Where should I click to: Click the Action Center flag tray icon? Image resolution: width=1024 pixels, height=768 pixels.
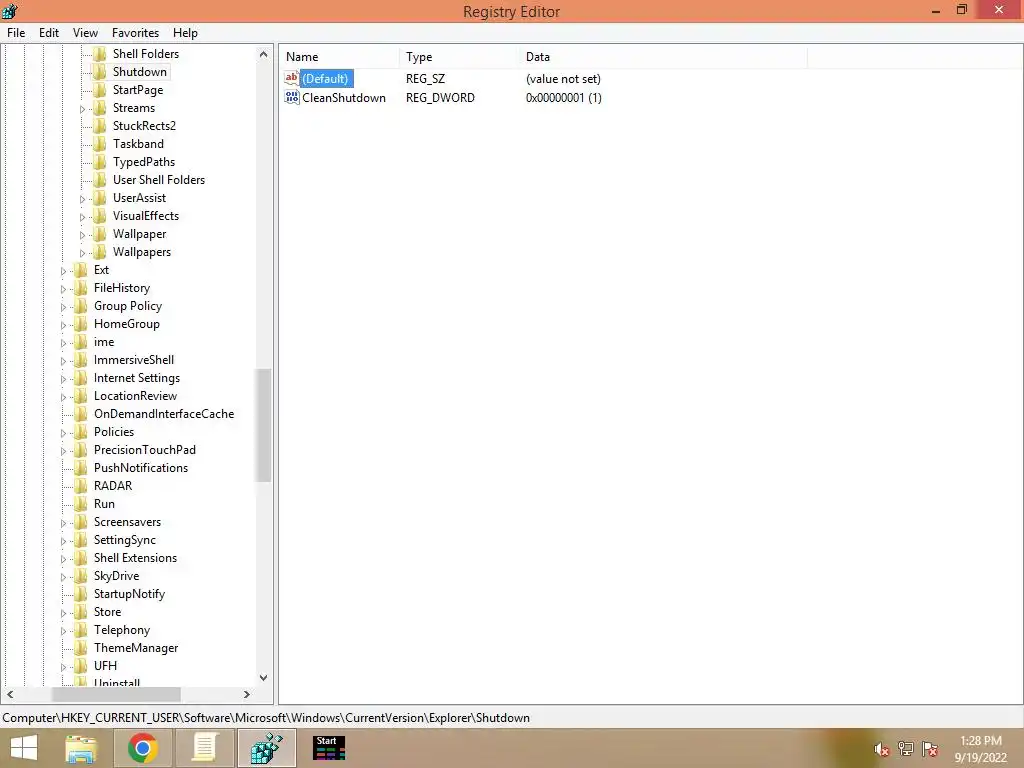(930, 749)
